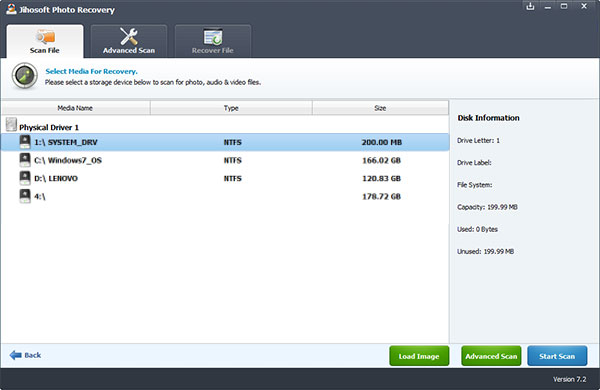Click the drive icon for 4:\
The width and height of the screenshot is (600, 390).
tap(25, 196)
